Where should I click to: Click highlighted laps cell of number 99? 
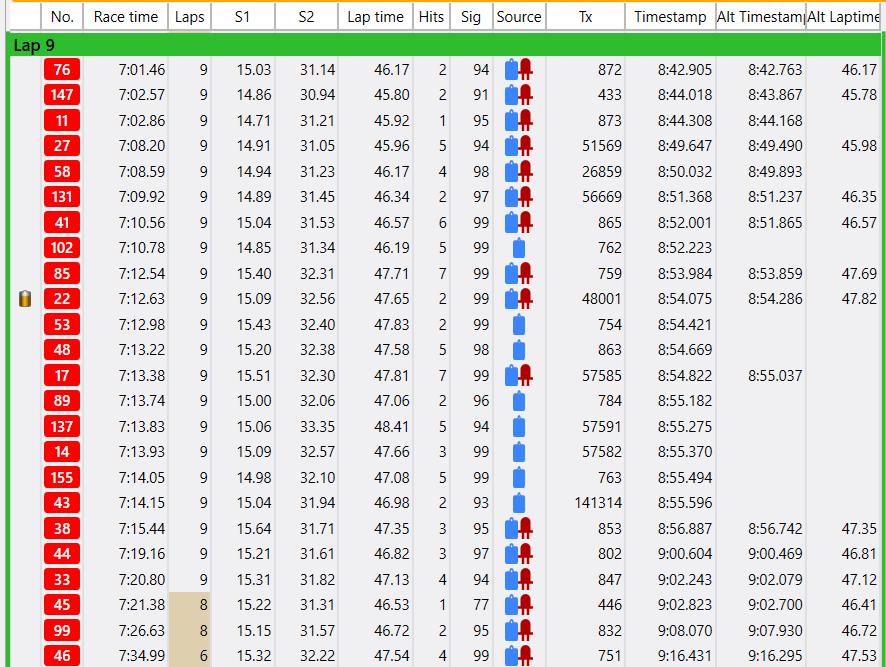190,630
